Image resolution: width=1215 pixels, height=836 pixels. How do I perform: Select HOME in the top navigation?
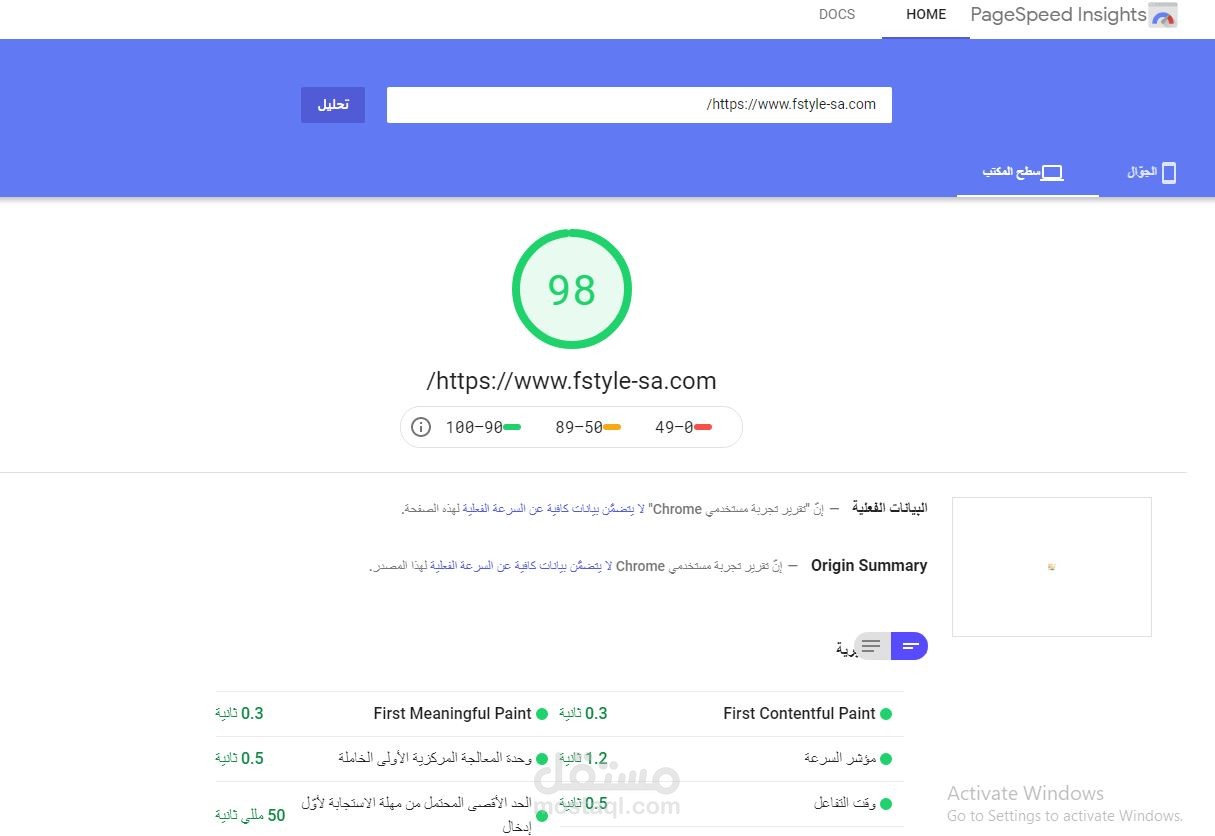925,15
